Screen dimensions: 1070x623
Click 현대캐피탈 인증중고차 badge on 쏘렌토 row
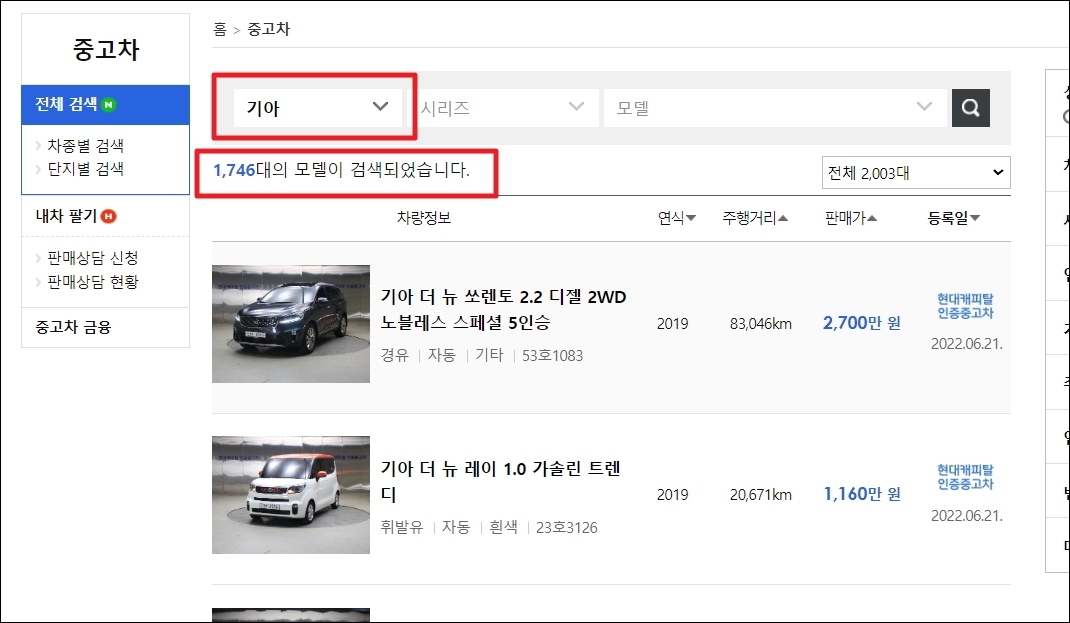(x=965, y=306)
